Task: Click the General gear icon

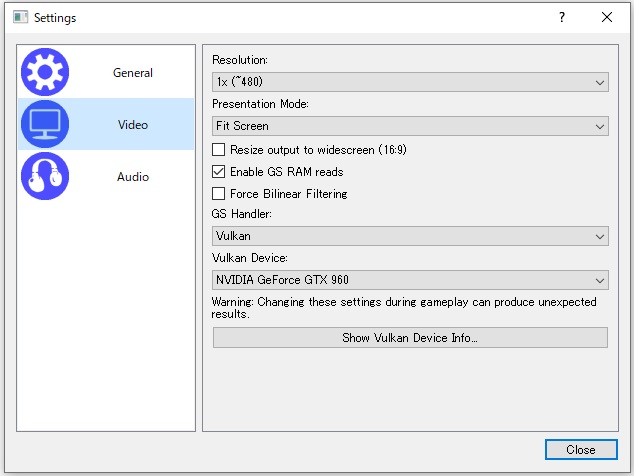Action: pos(45,73)
